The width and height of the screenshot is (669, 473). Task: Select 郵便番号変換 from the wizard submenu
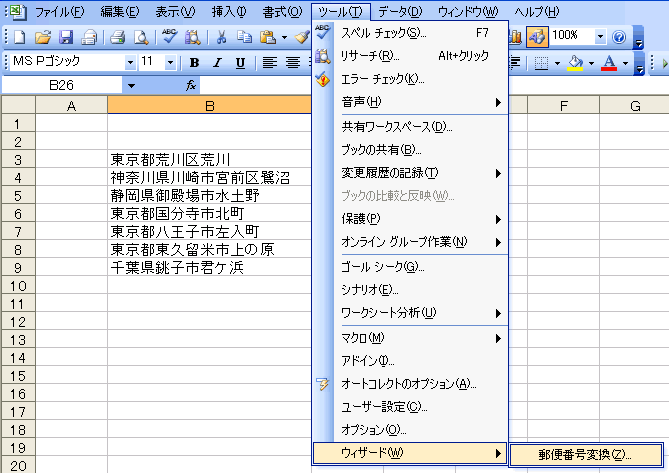(x=584, y=454)
